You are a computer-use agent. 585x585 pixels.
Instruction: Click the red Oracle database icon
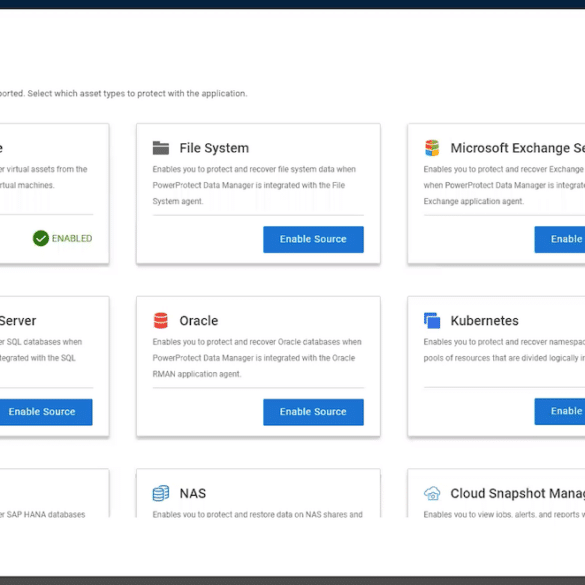tap(161, 320)
